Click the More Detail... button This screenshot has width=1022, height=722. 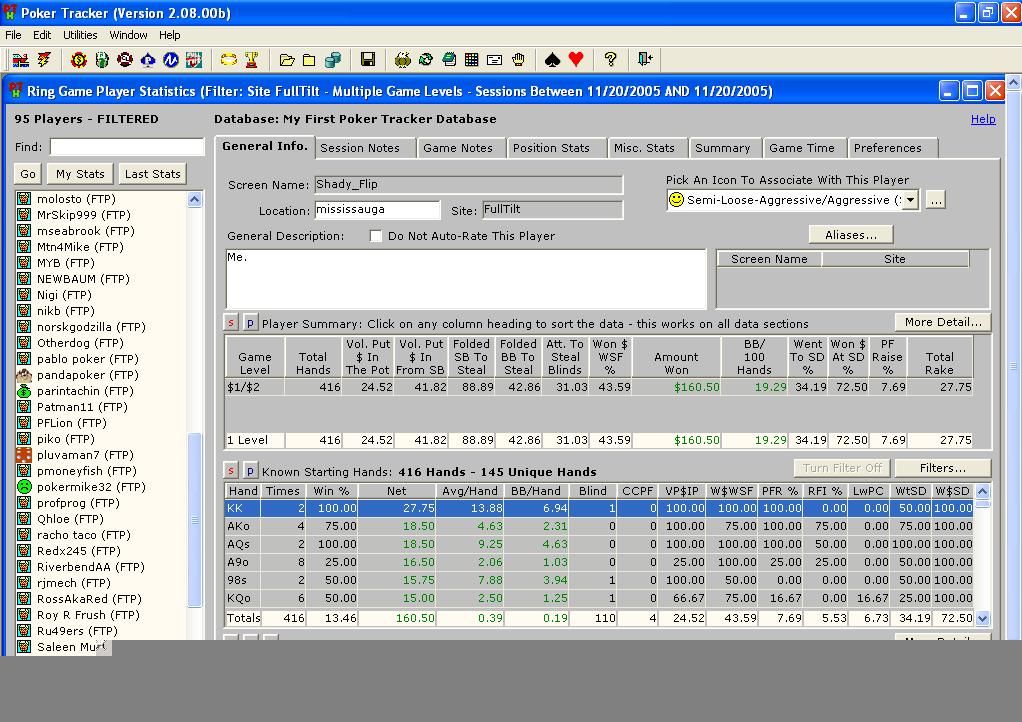click(x=942, y=322)
